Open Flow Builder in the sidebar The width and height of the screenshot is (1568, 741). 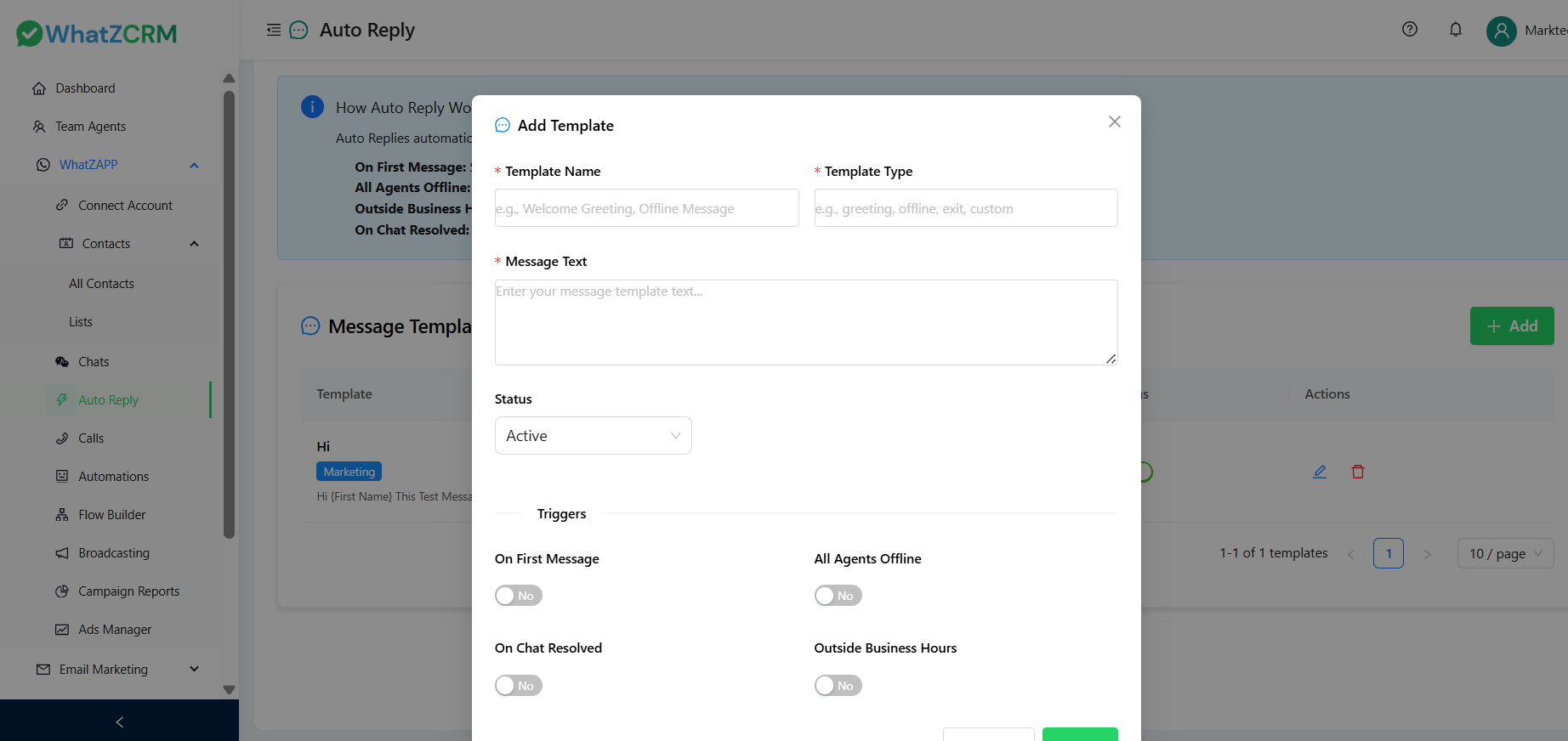click(x=111, y=515)
